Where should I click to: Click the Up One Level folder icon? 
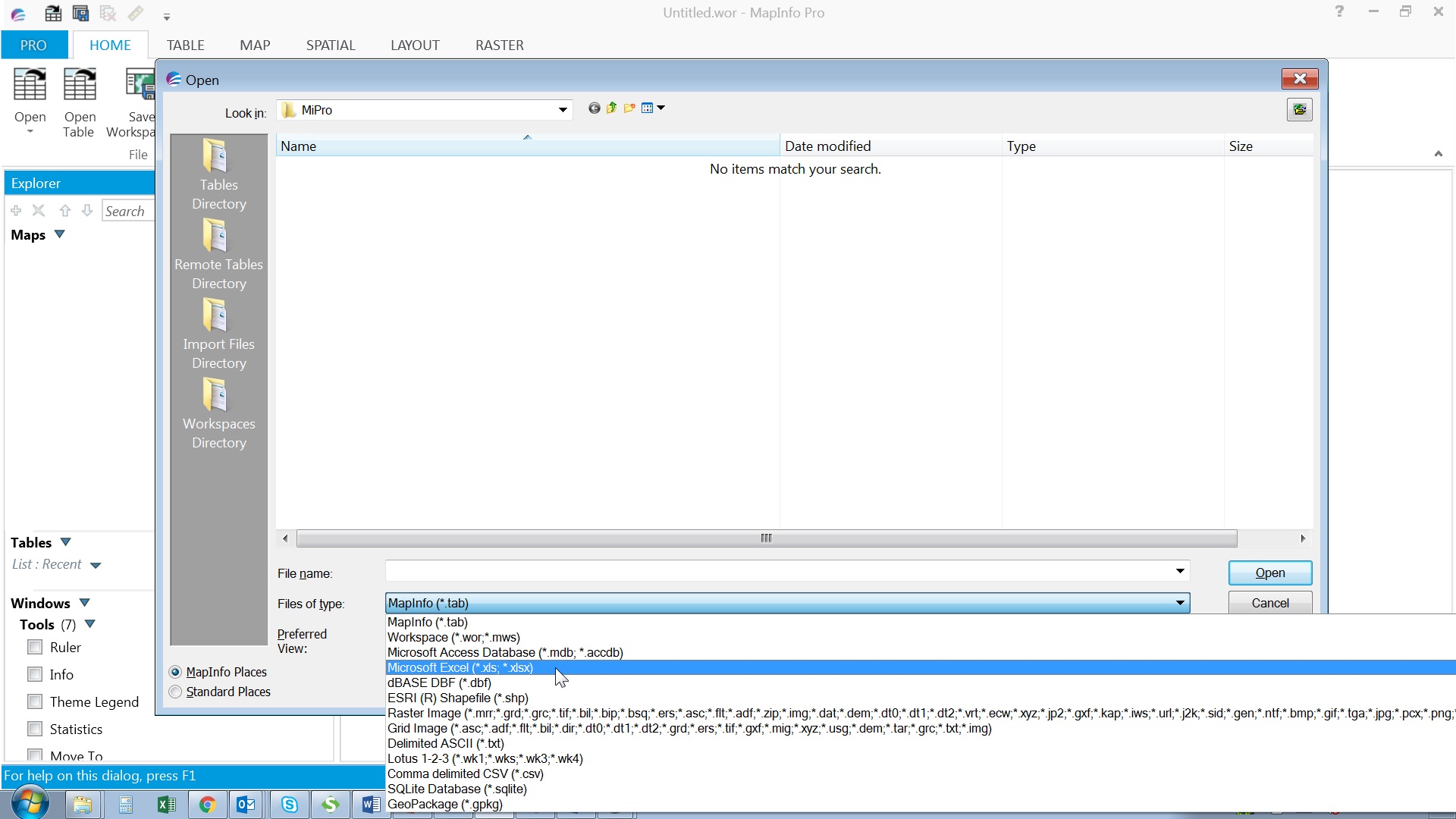[x=611, y=108]
